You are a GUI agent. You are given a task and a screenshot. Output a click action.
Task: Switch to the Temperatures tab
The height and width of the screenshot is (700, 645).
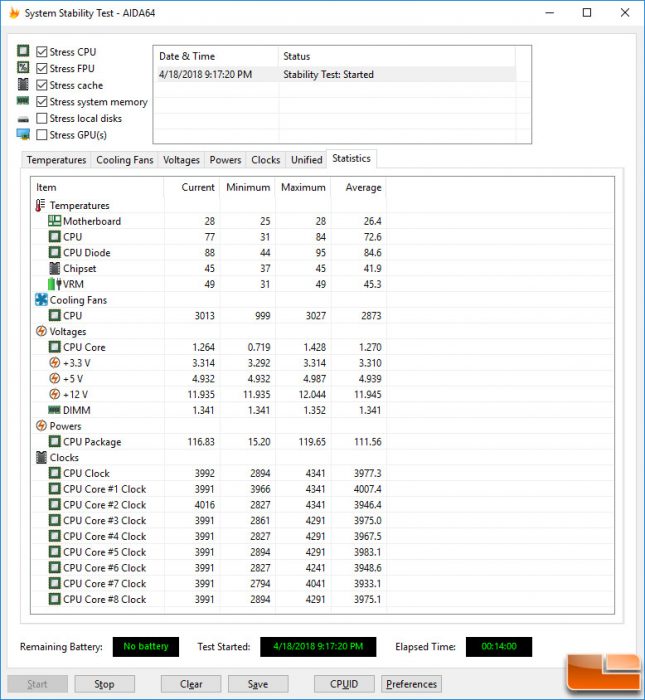56,160
